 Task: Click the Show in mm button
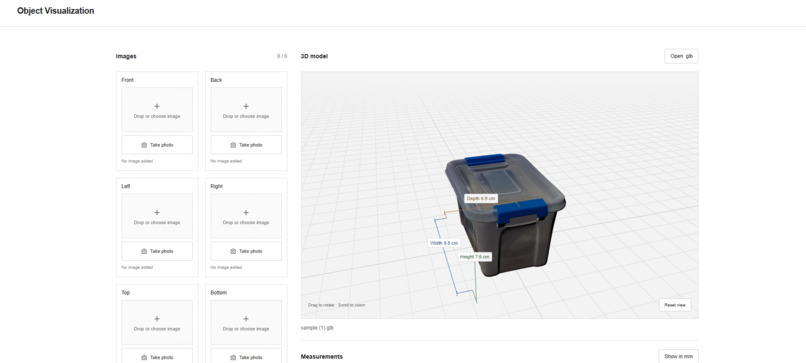tap(678, 357)
